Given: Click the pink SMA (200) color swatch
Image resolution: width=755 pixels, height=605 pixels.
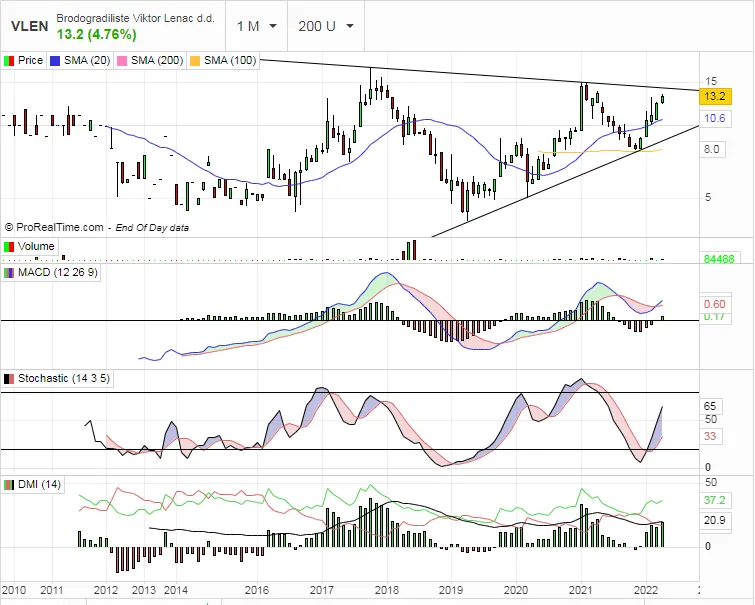Looking at the screenshot, I should tap(122, 60).
